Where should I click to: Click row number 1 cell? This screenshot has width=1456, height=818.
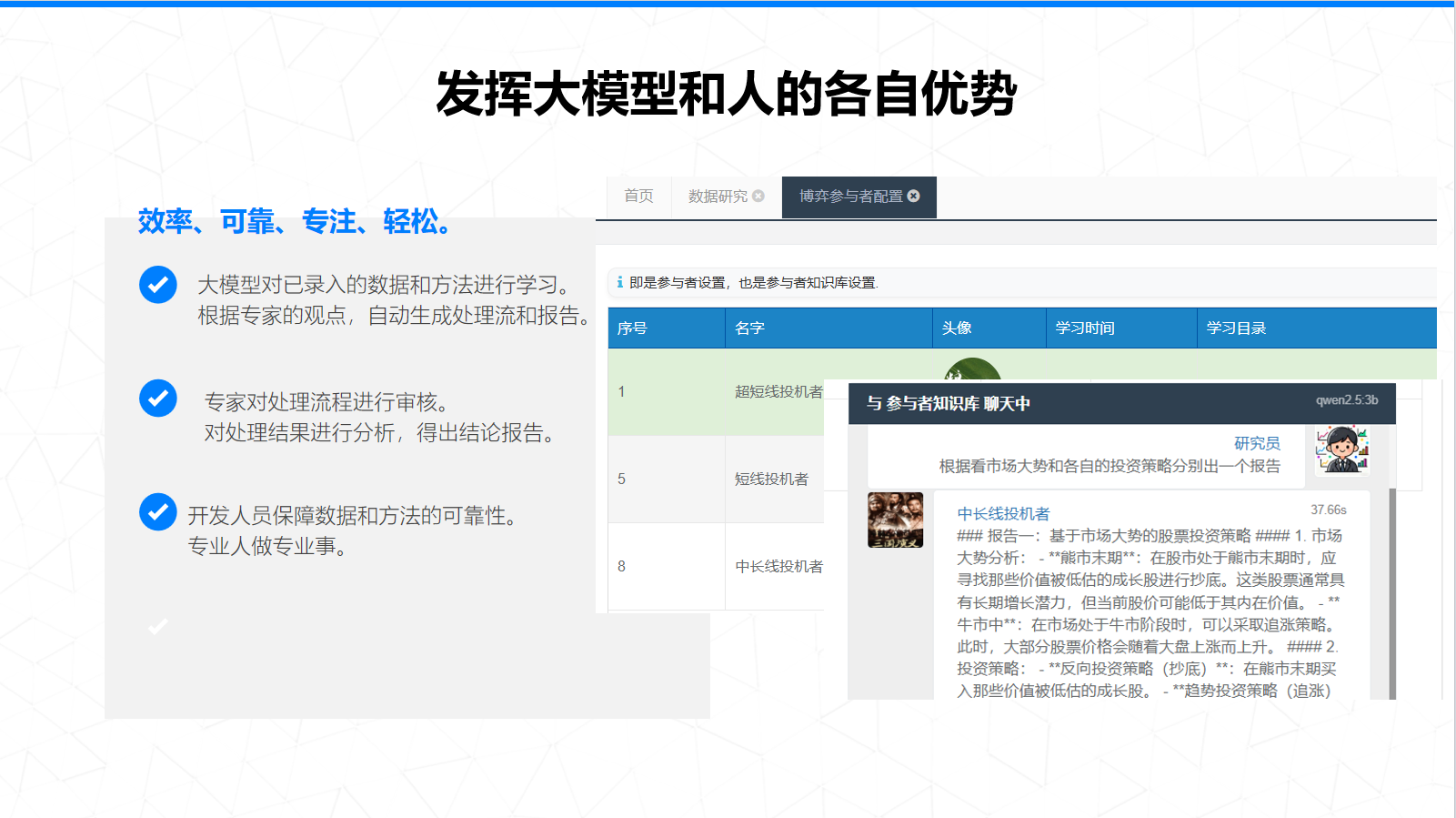point(667,391)
